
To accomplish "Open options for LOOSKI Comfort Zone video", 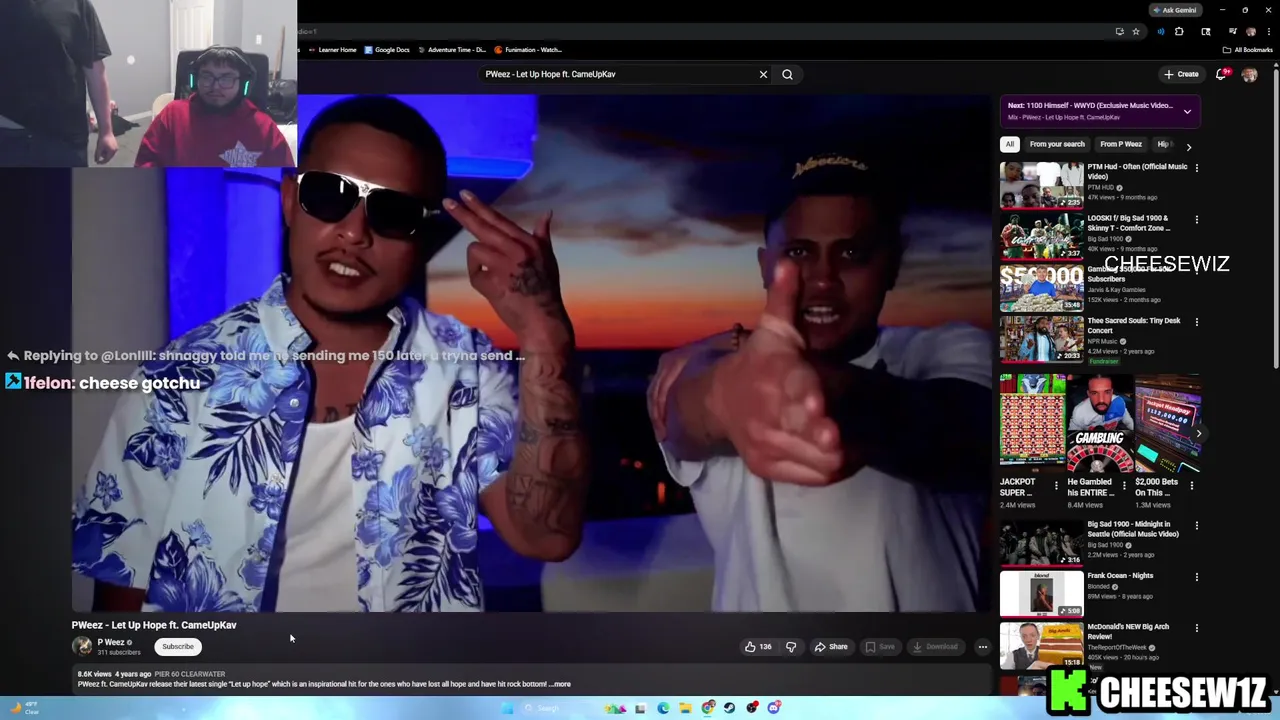I will pyautogui.click(x=1196, y=219).
